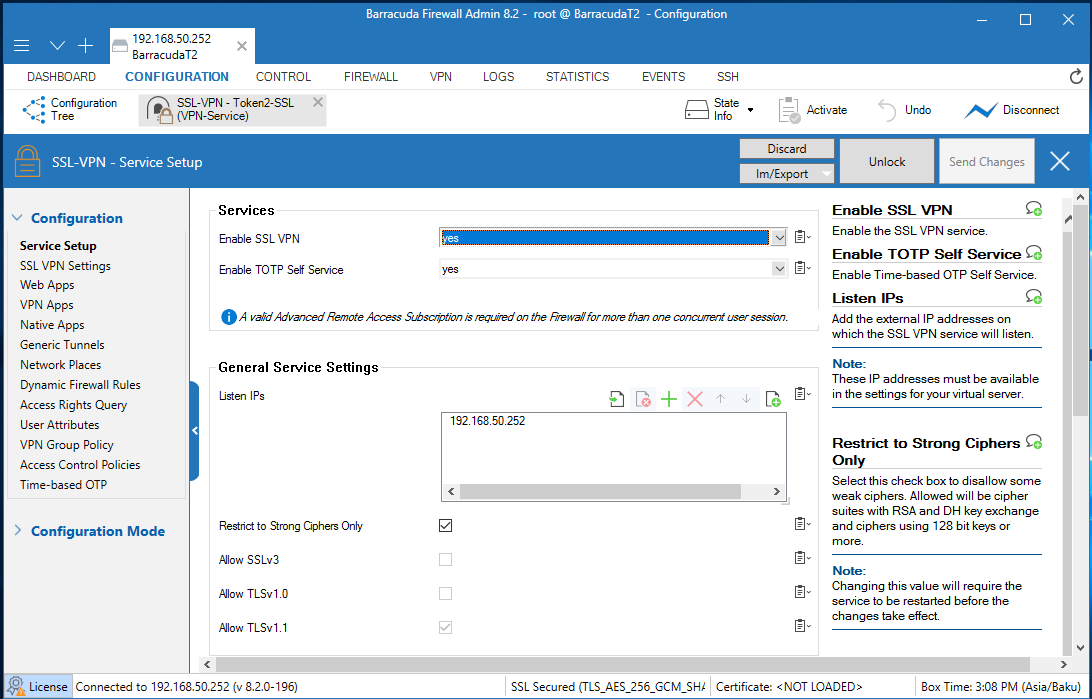The height and width of the screenshot is (699, 1092).
Task: Click the Listen IPs horizontal scrollbar
Action: [x=600, y=492]
